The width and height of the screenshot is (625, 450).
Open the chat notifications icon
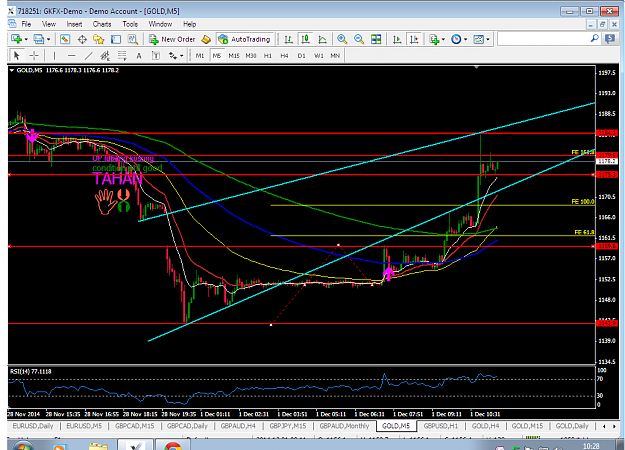(610, 39)
